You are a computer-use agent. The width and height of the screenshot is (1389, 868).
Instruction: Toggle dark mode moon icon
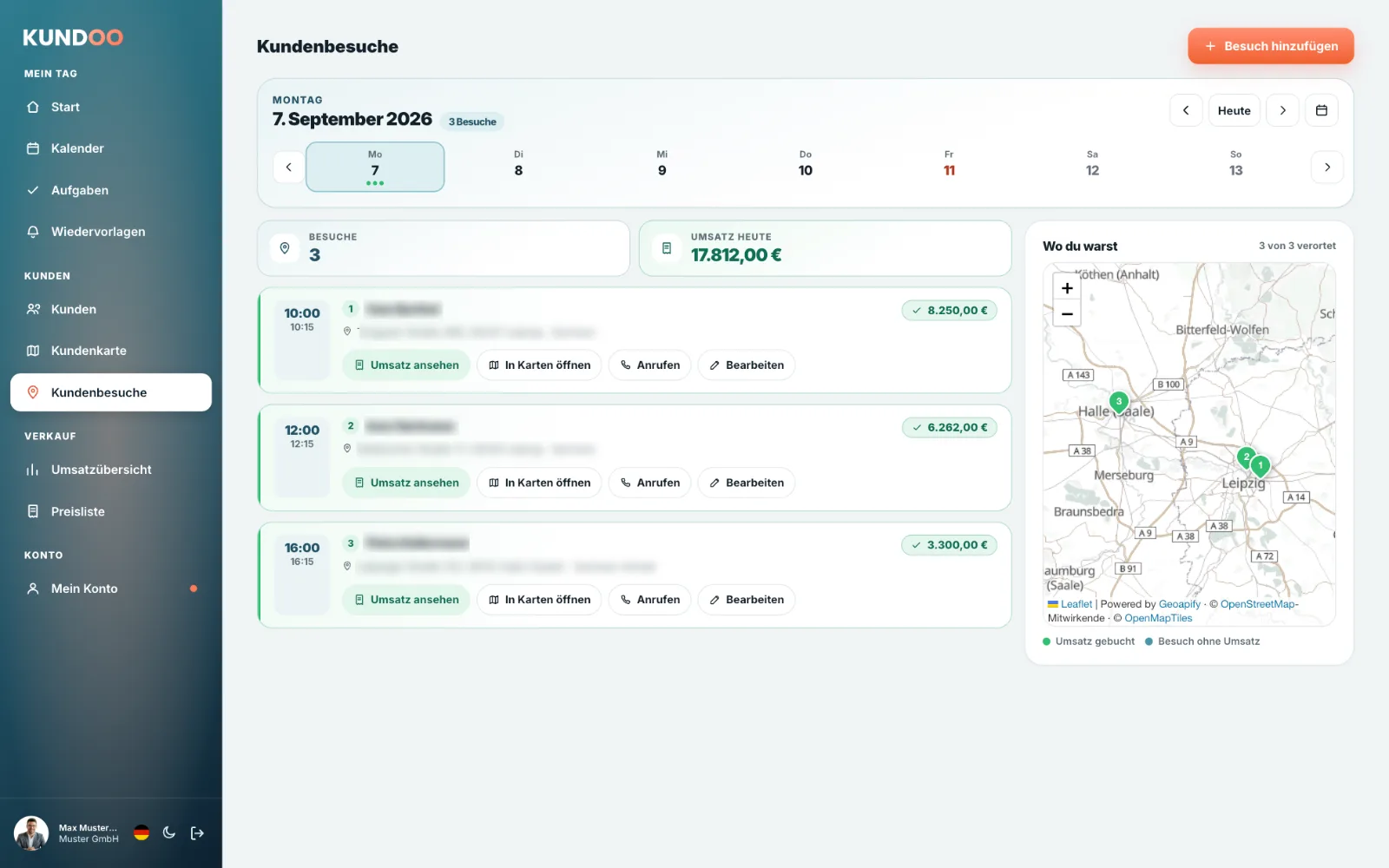tap(169, 832)
